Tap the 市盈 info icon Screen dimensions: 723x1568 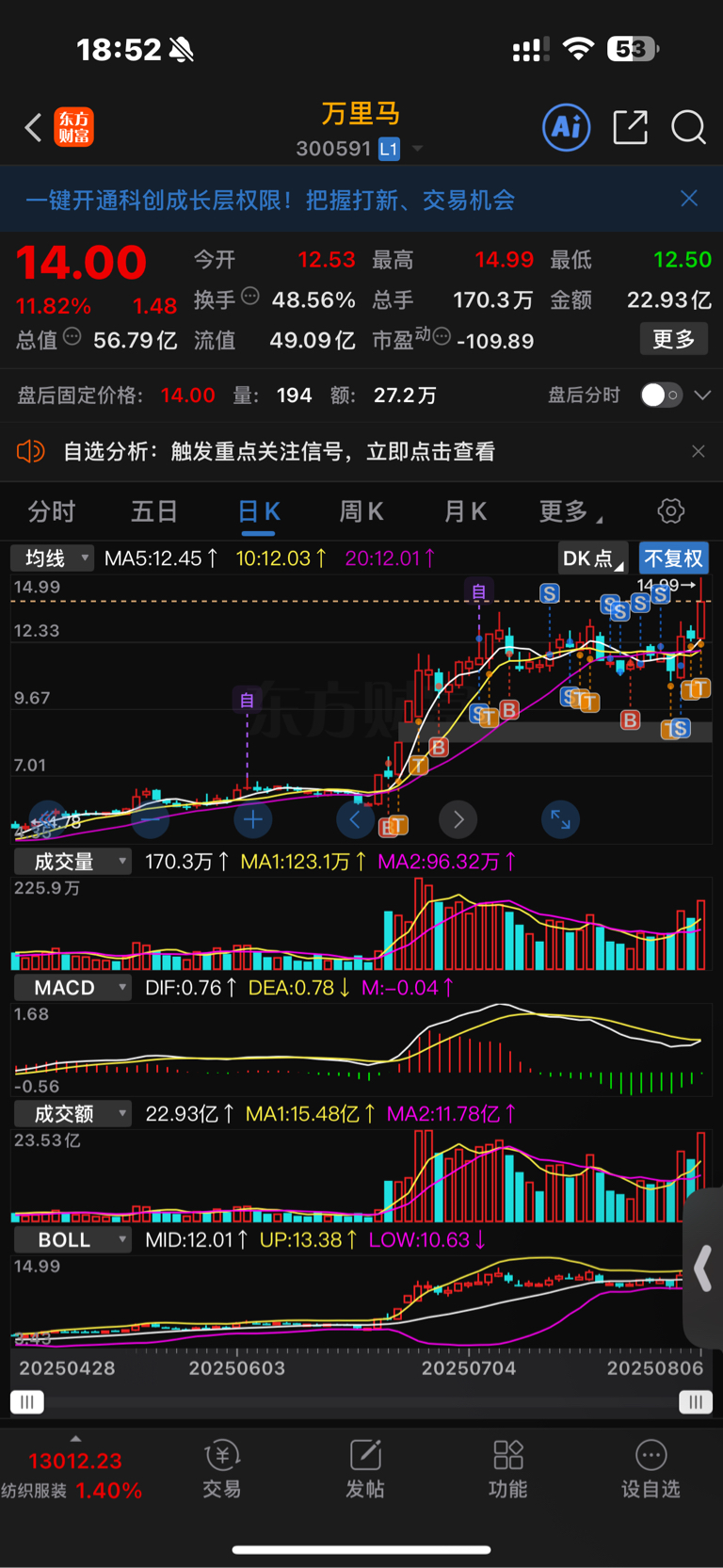[x=442, y=336]
